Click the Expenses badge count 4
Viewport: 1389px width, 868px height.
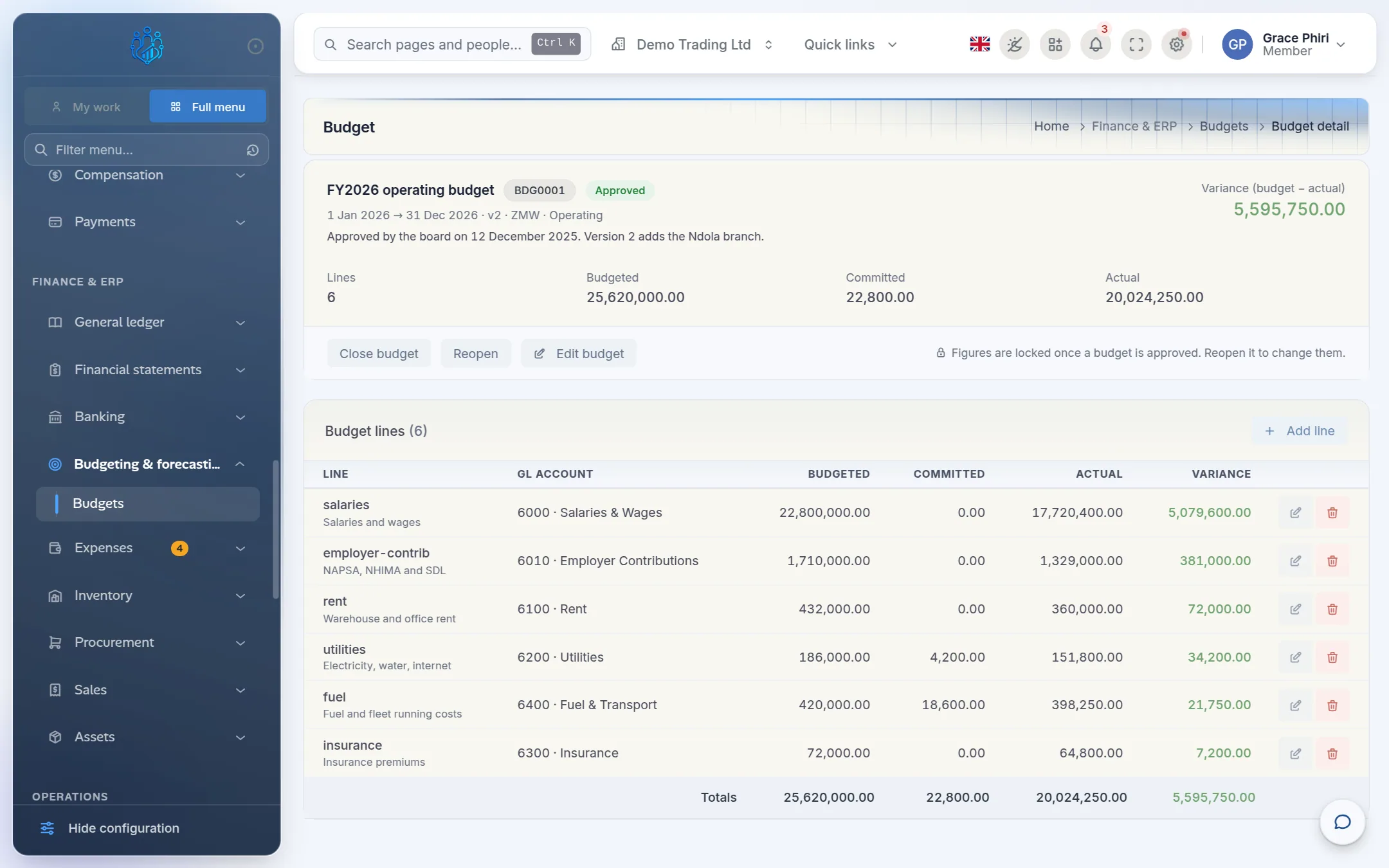(179, 548)
